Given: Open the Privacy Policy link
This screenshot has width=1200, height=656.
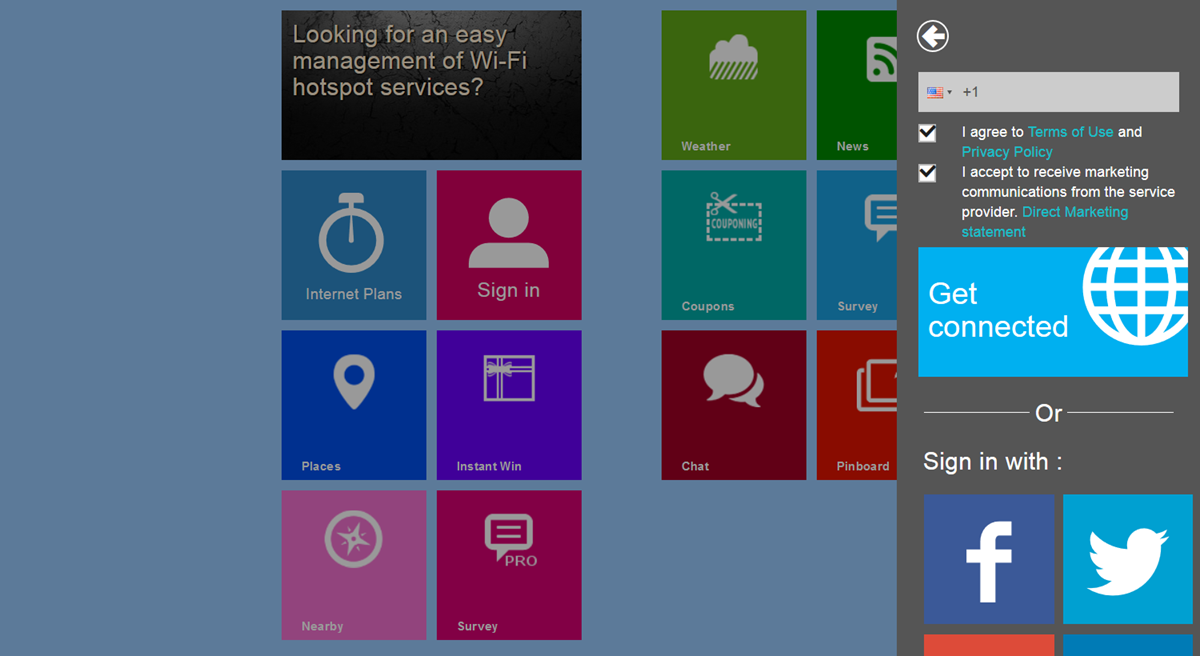Looking at the screenshot, I should [1007, 152].
